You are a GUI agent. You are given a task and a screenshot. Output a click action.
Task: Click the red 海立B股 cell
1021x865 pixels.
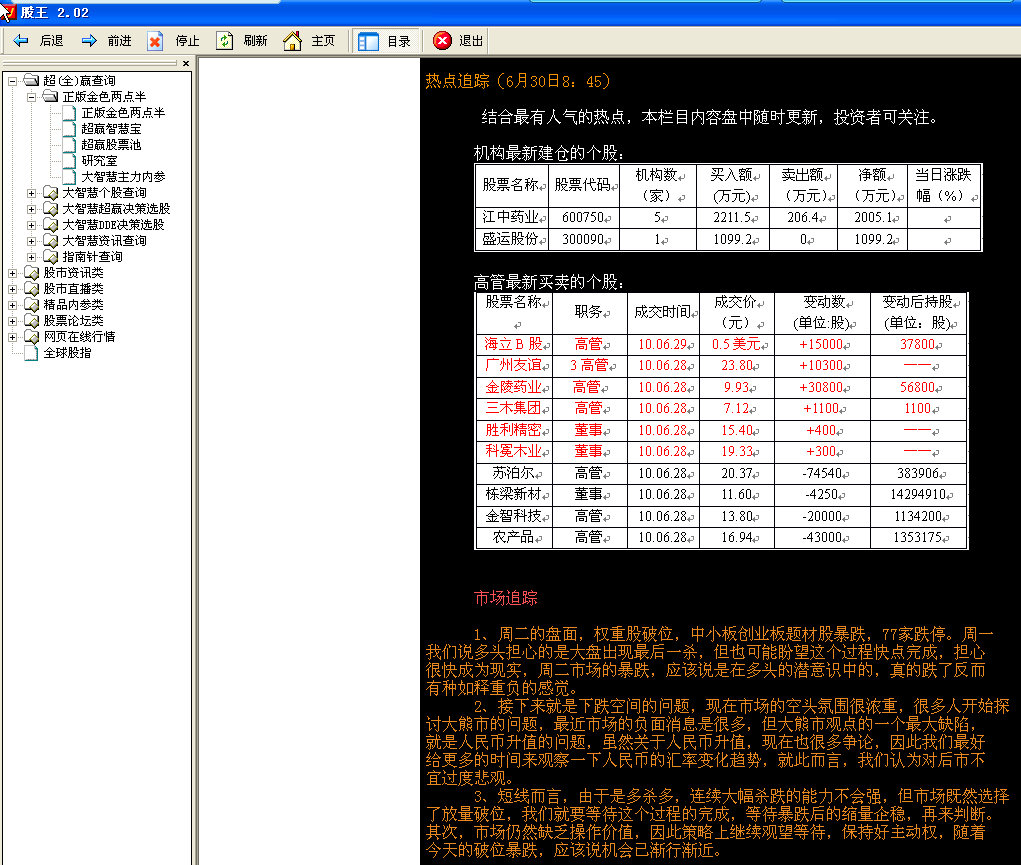pyautogui.click(x=514, y=344)
